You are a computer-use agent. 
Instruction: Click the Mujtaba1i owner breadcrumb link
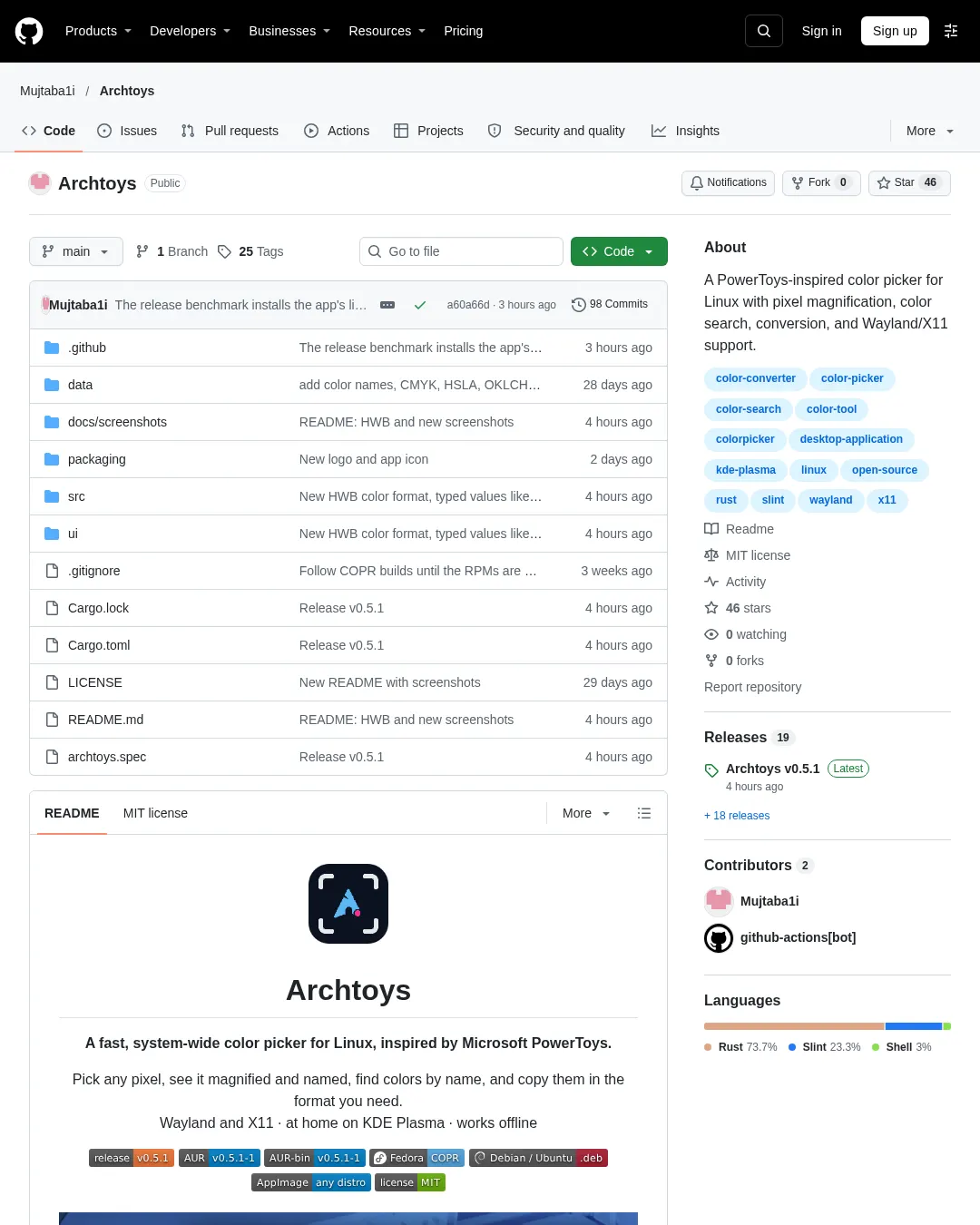(47, 91)
